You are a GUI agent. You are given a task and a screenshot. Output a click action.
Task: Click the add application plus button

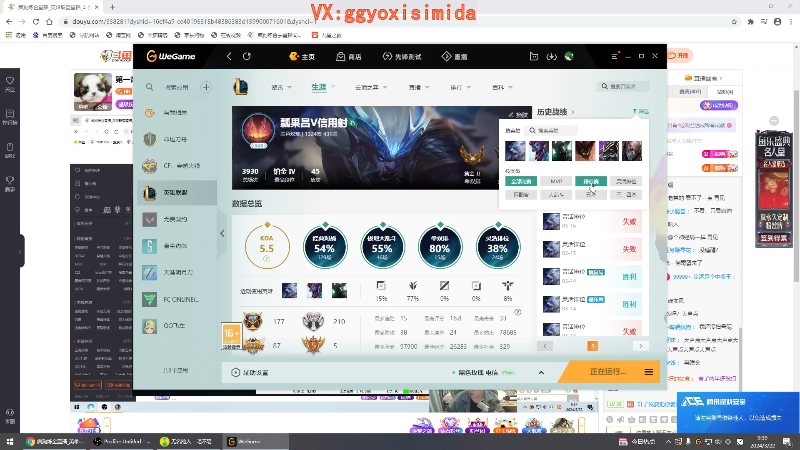pos(206,87)
